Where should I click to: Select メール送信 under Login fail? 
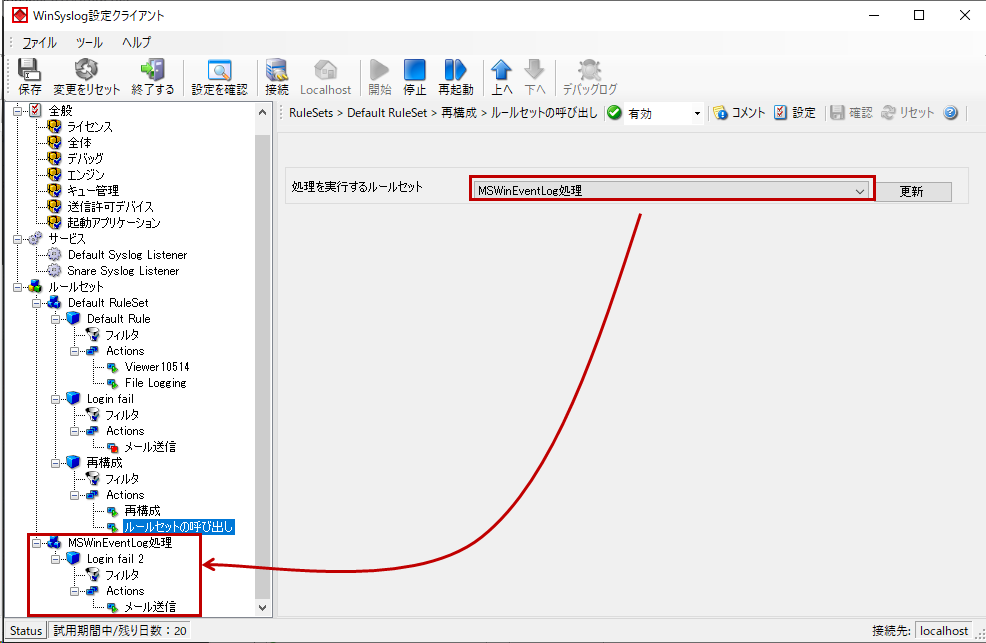[150, 447]
